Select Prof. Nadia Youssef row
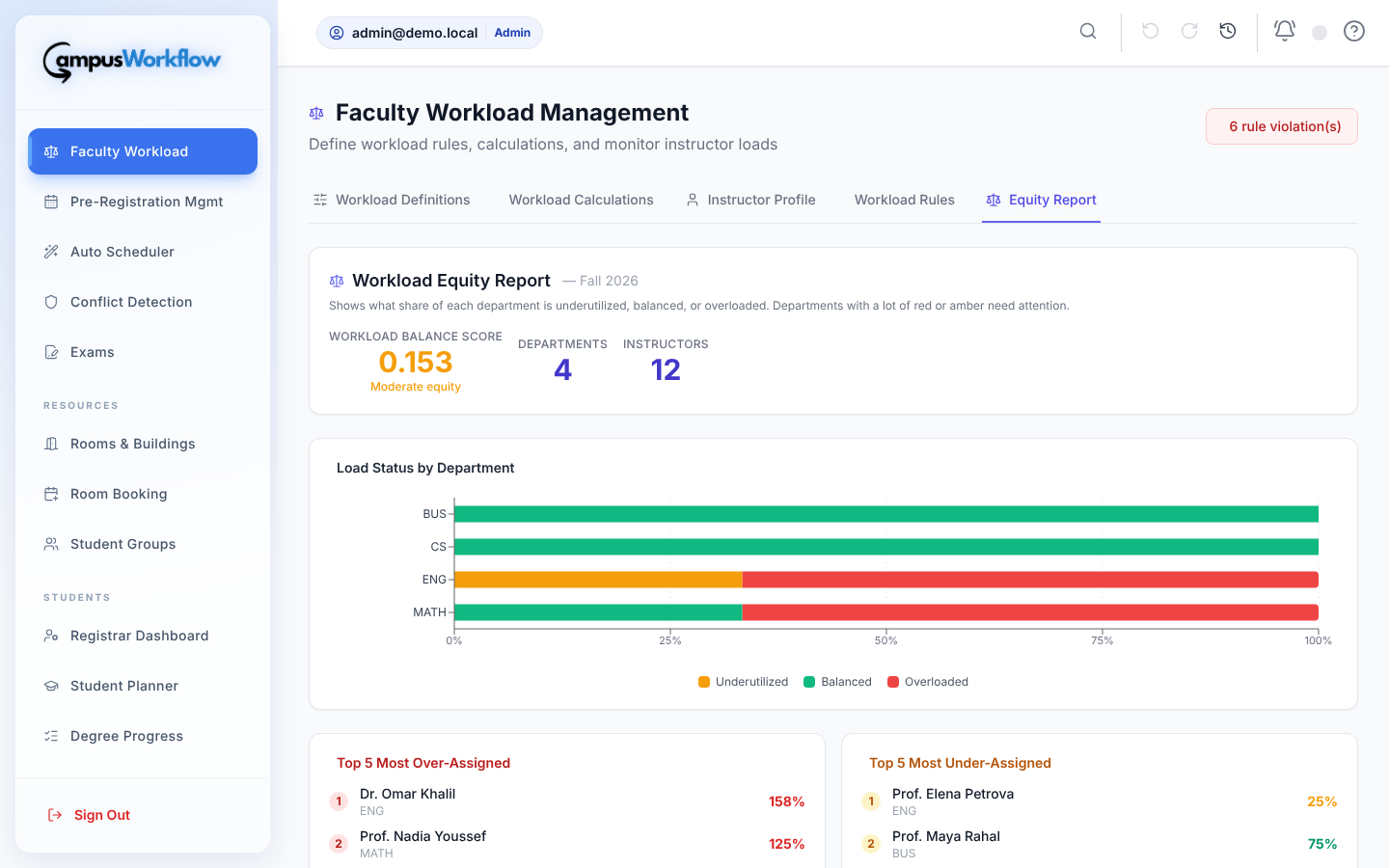Image resolution: width=1389 pixels, height=868 pixels. click(567, 844)
